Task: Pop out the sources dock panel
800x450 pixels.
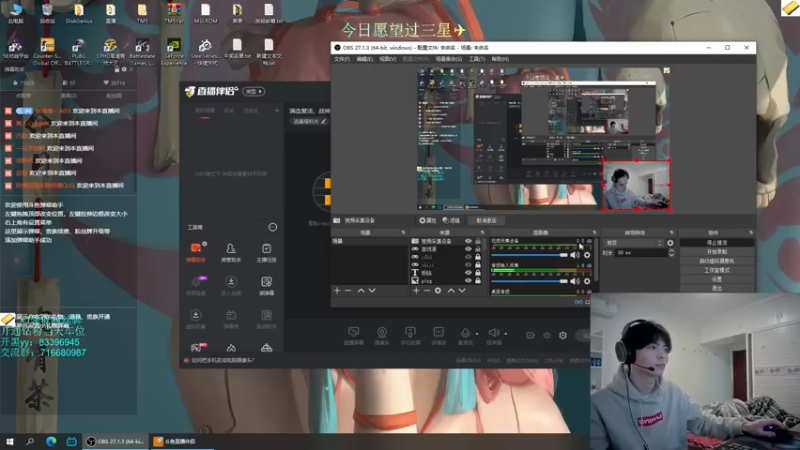Action: pos(482,233)
